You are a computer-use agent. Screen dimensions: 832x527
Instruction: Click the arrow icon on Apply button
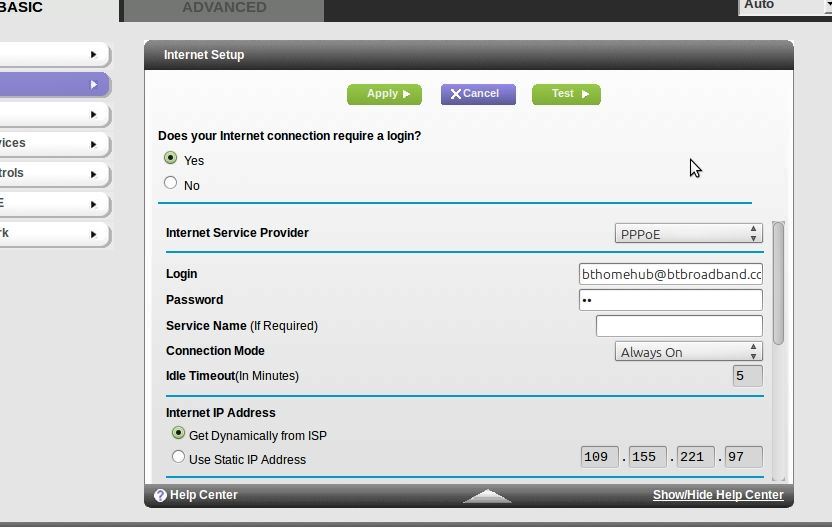pyautogui.click(x=406, y=94)
